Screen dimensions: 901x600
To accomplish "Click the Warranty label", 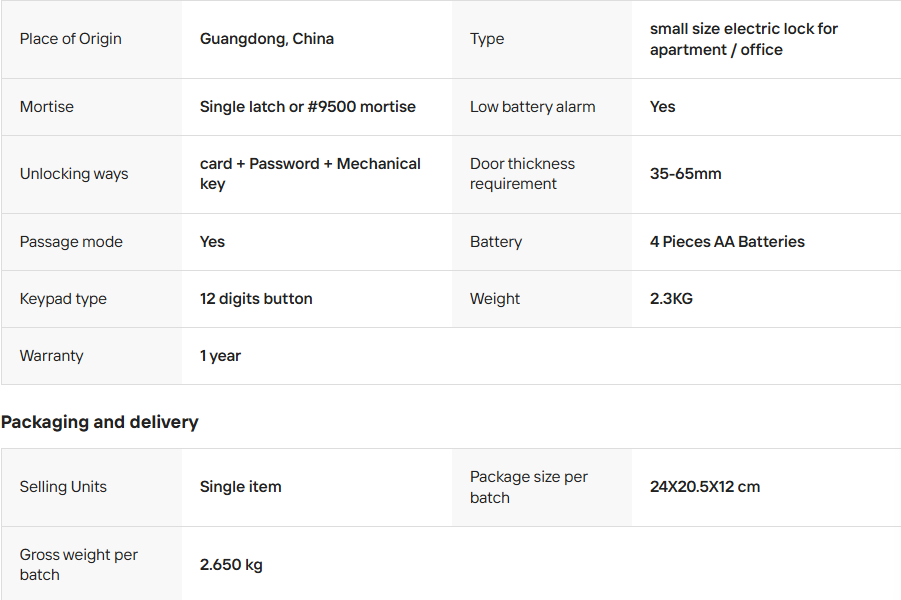I will click(52, 356).
